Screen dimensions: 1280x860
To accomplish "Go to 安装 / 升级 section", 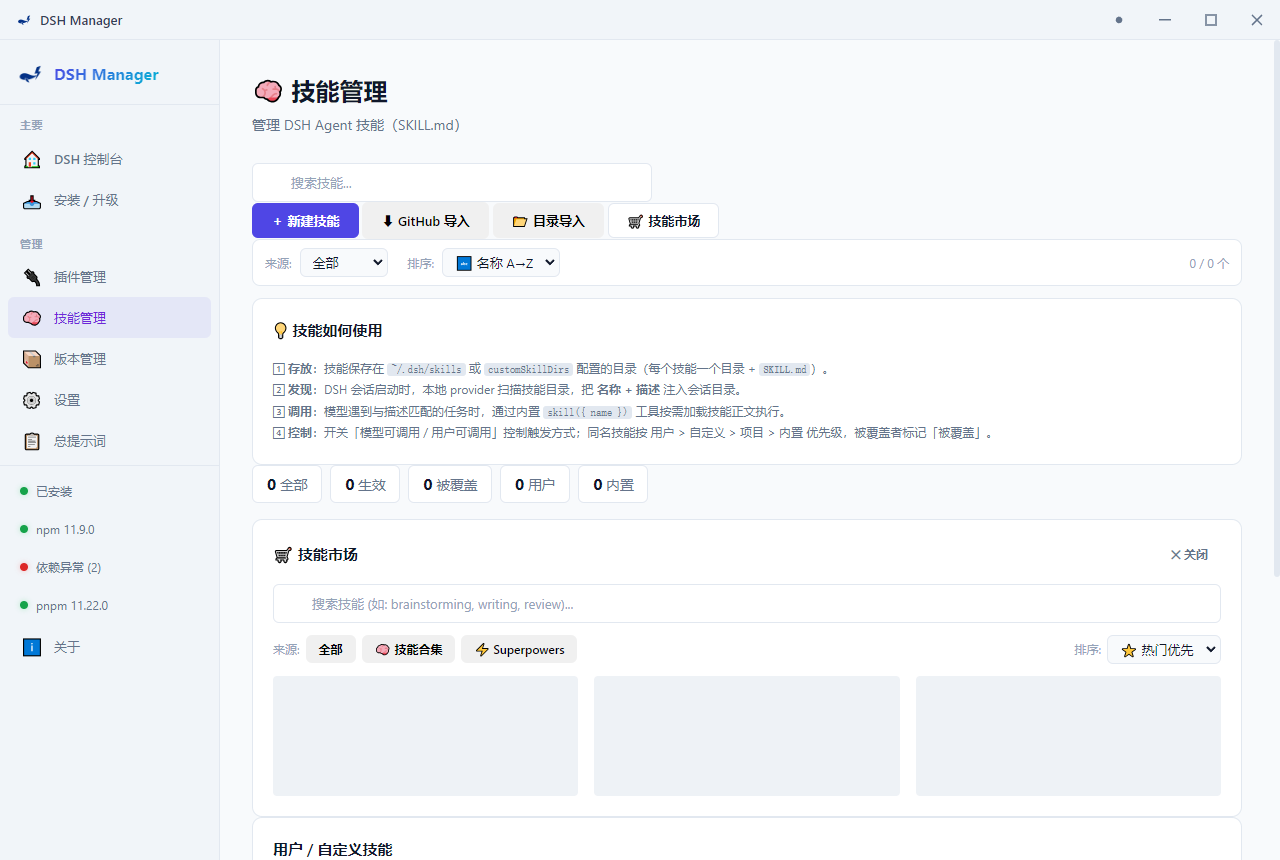I will click(x=110, y=200).
